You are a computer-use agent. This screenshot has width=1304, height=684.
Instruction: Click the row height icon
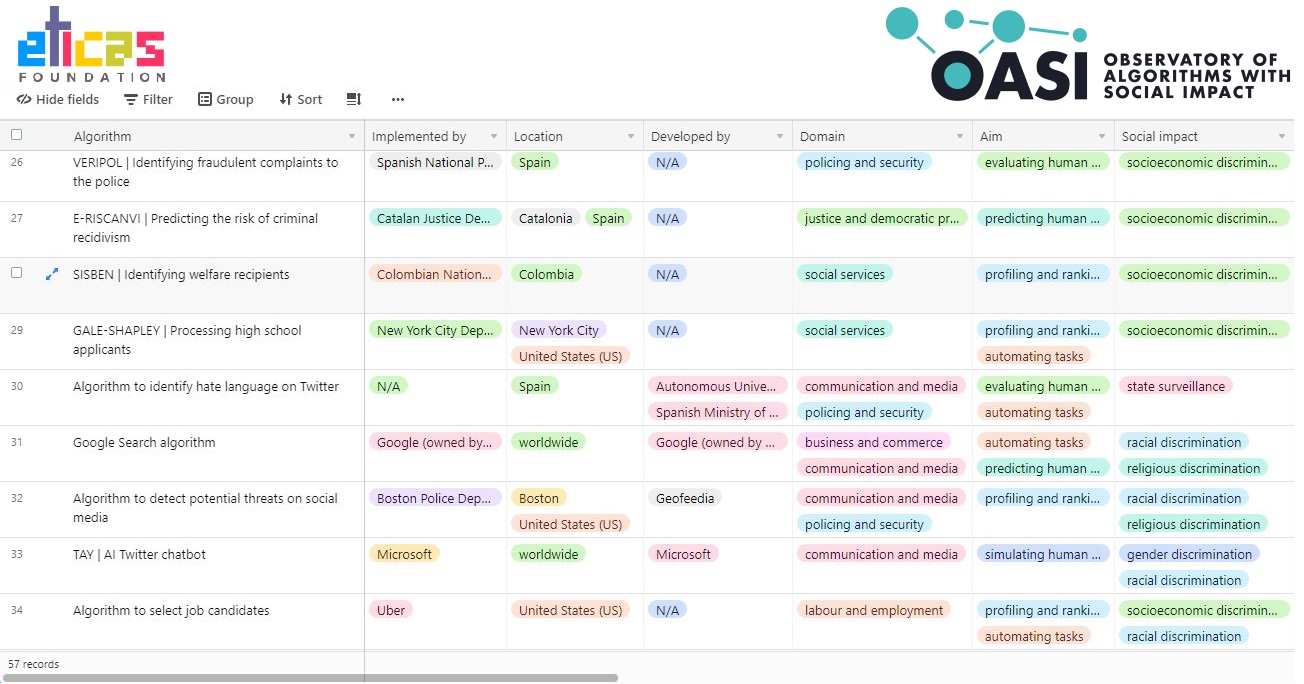[353, 99]
